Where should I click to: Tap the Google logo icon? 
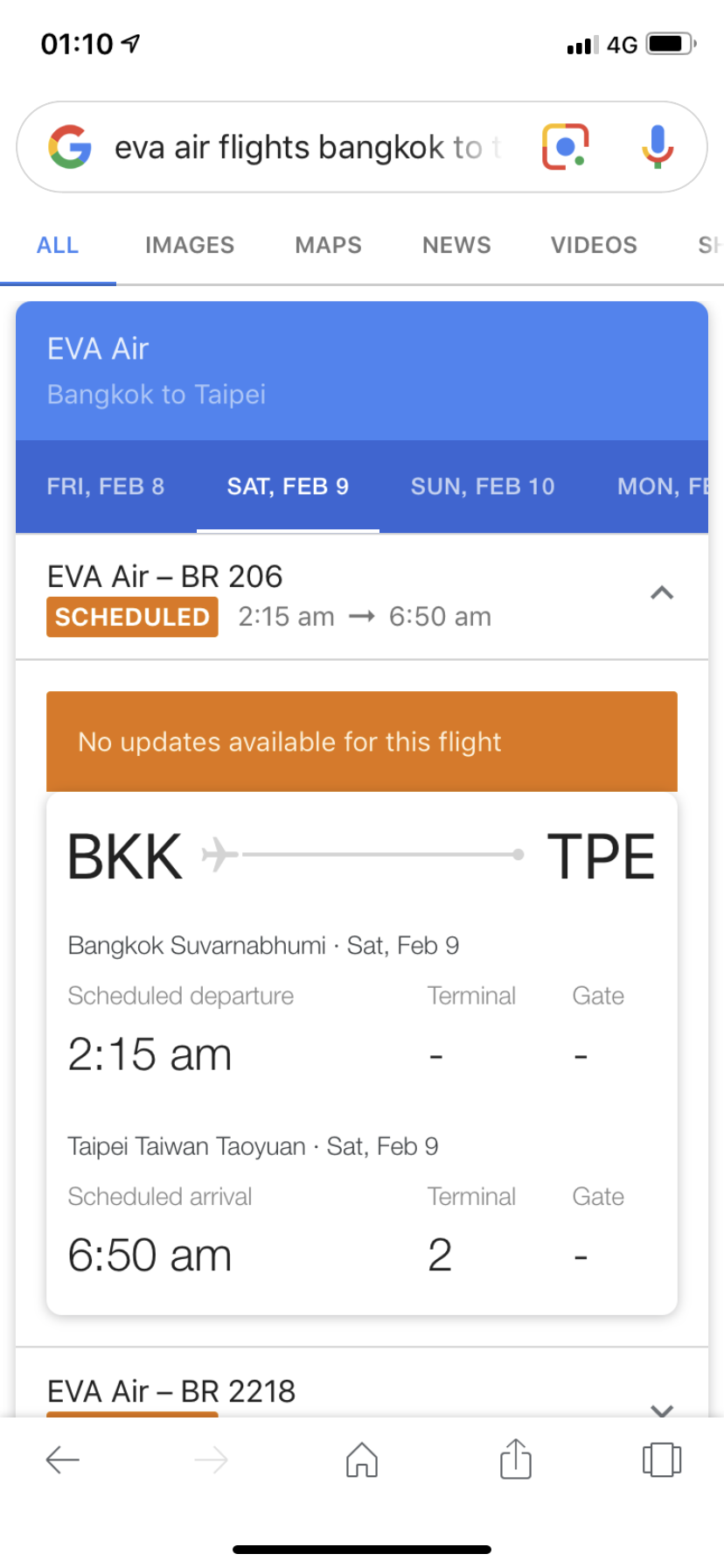pos(70,146)
